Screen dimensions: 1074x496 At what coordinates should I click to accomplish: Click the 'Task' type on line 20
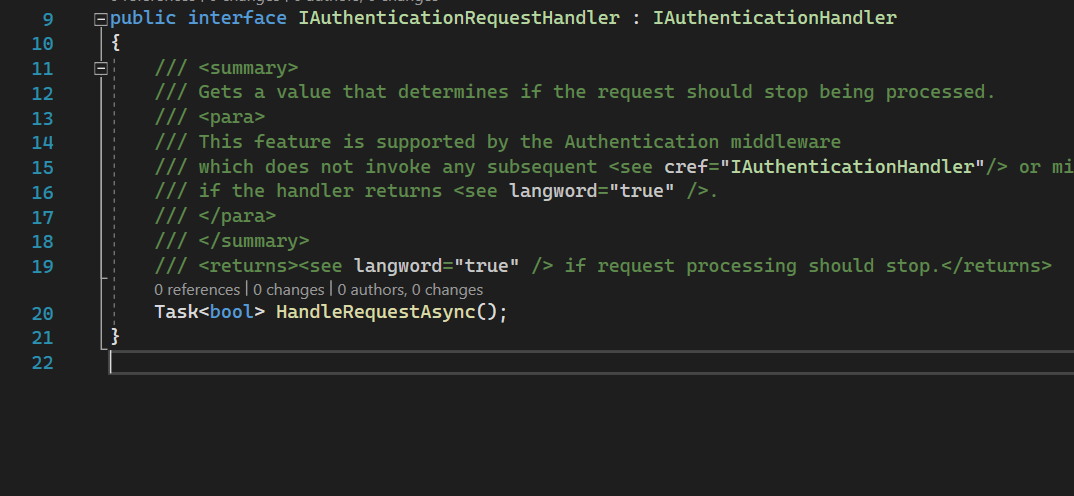click(177, 312)
